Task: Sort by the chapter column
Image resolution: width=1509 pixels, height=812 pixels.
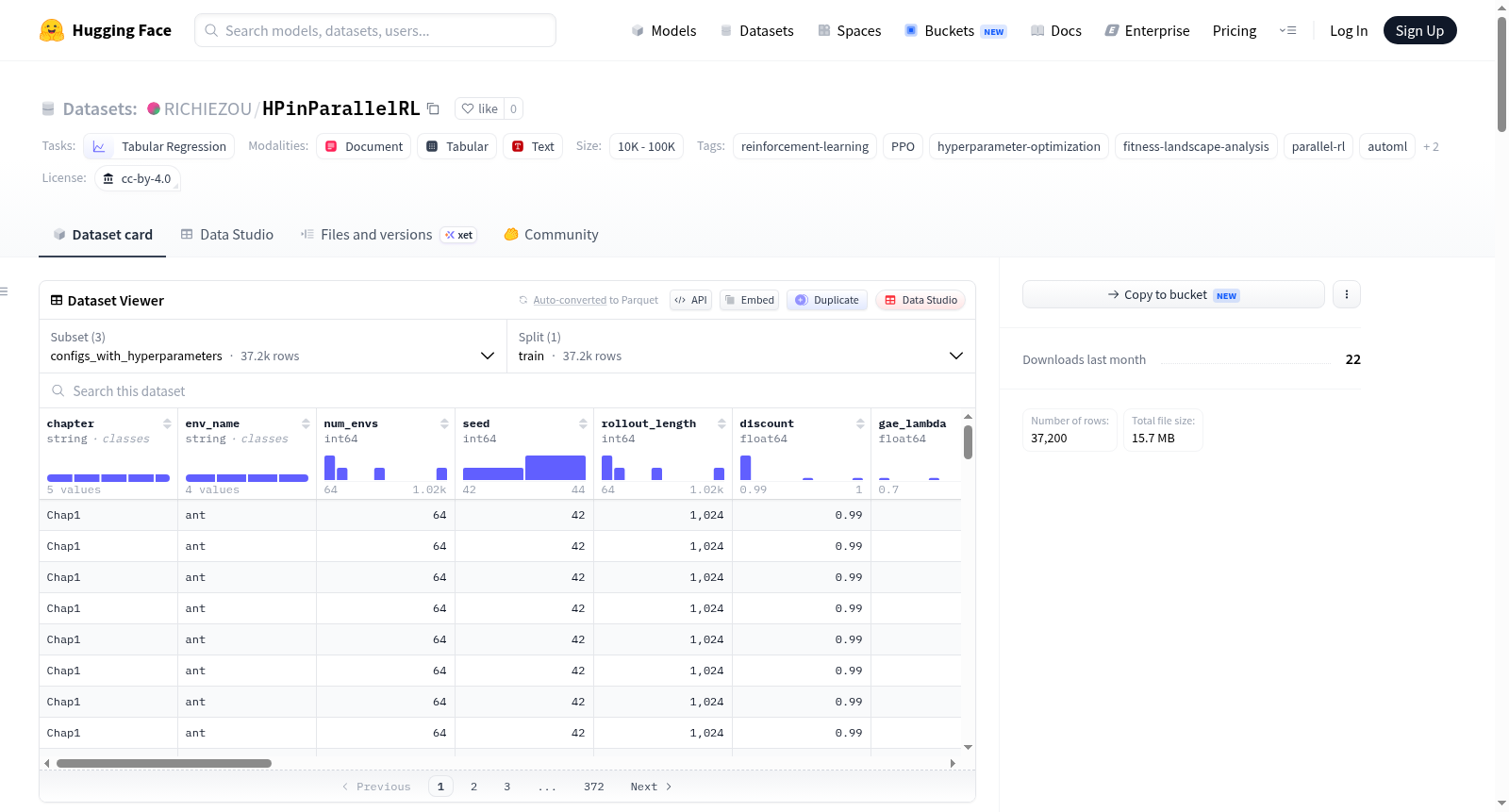Action: click(x=167, y=423)
